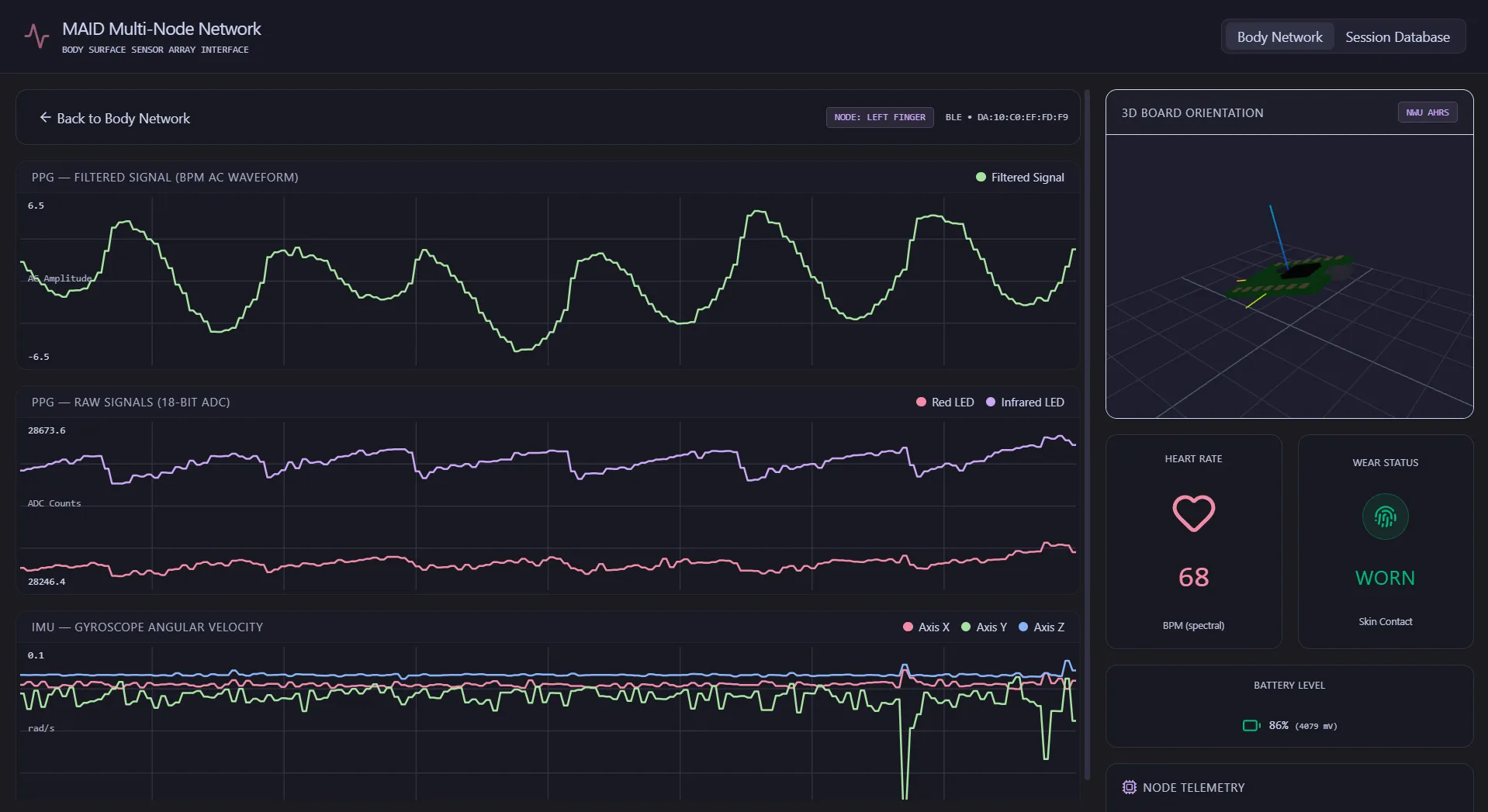The image size is (1488, 812).
Task: Click the BATTERY LEVEL label
Action: (x=1289, y=686)
